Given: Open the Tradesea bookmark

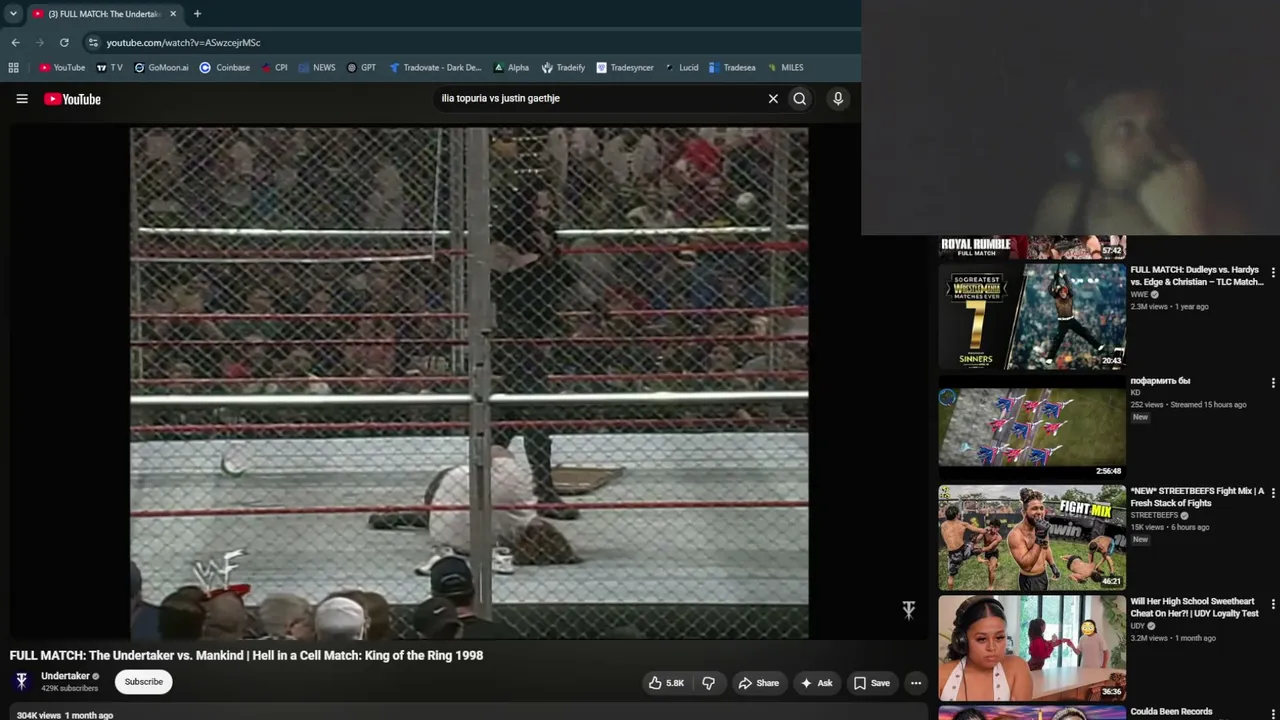Looking at the screenshot, I should coord(732,68).
